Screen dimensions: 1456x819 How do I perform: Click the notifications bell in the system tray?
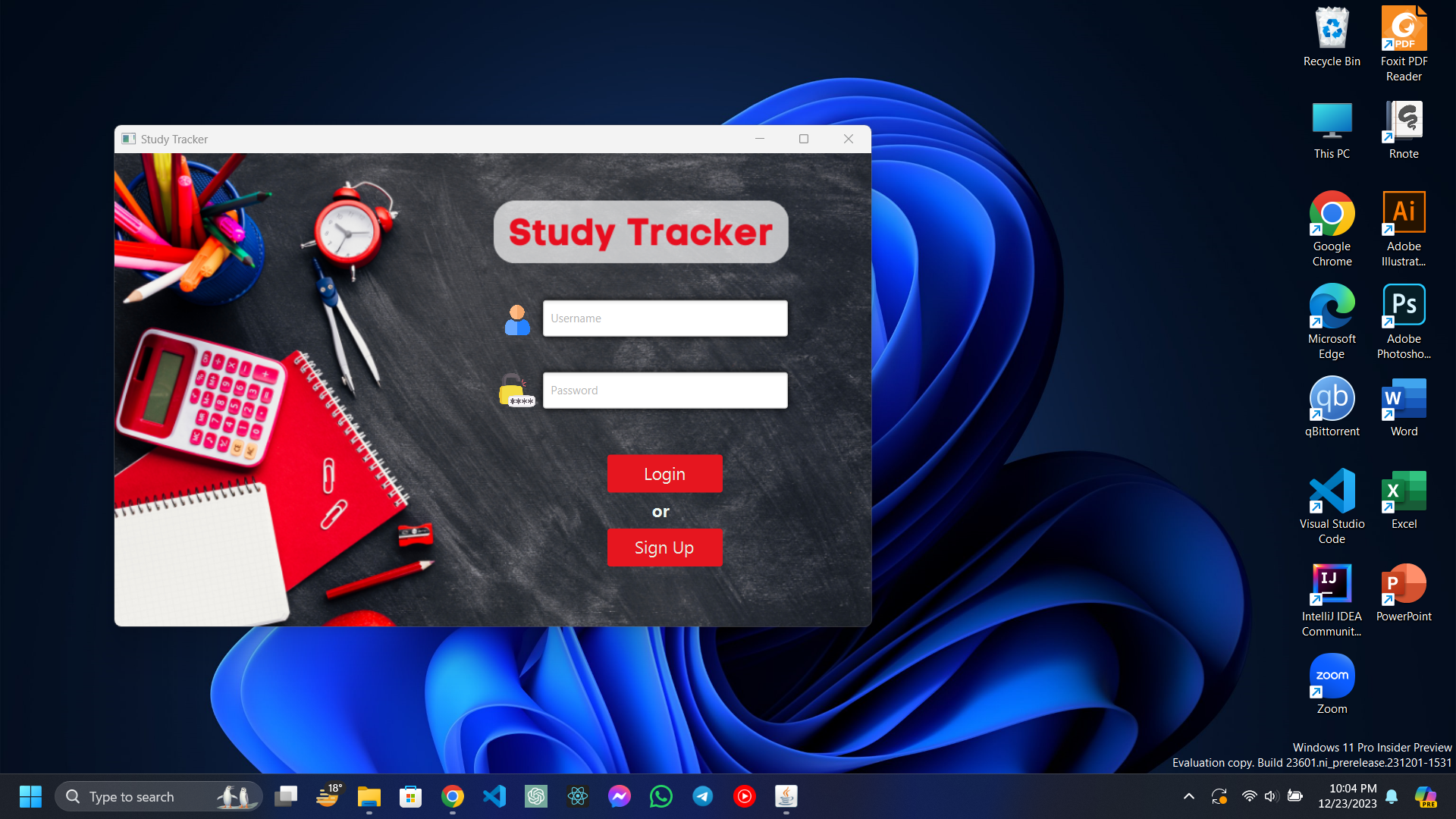(1392, 796)
